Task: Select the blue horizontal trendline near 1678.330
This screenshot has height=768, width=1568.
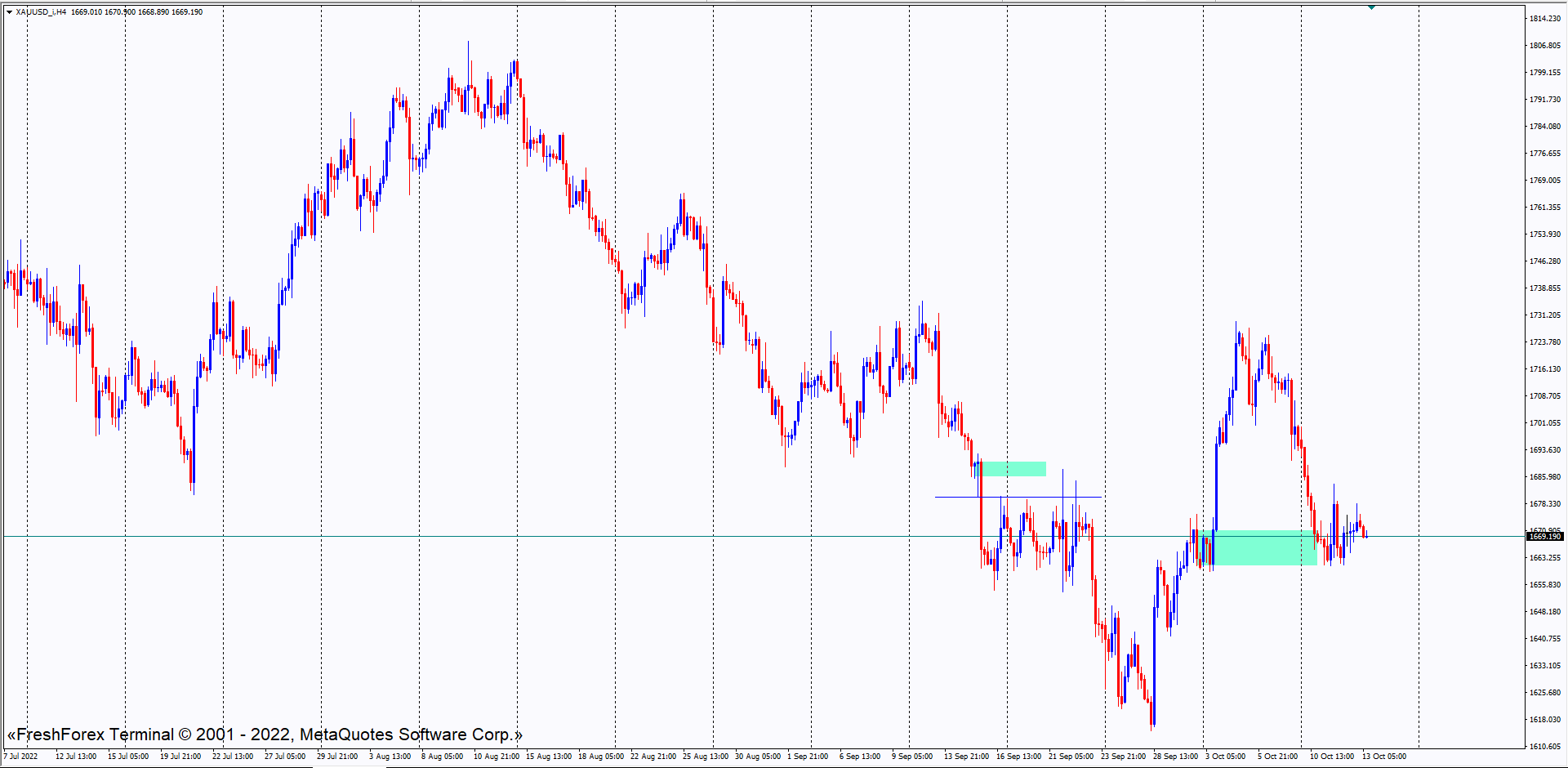Action: pos(1018,497)
